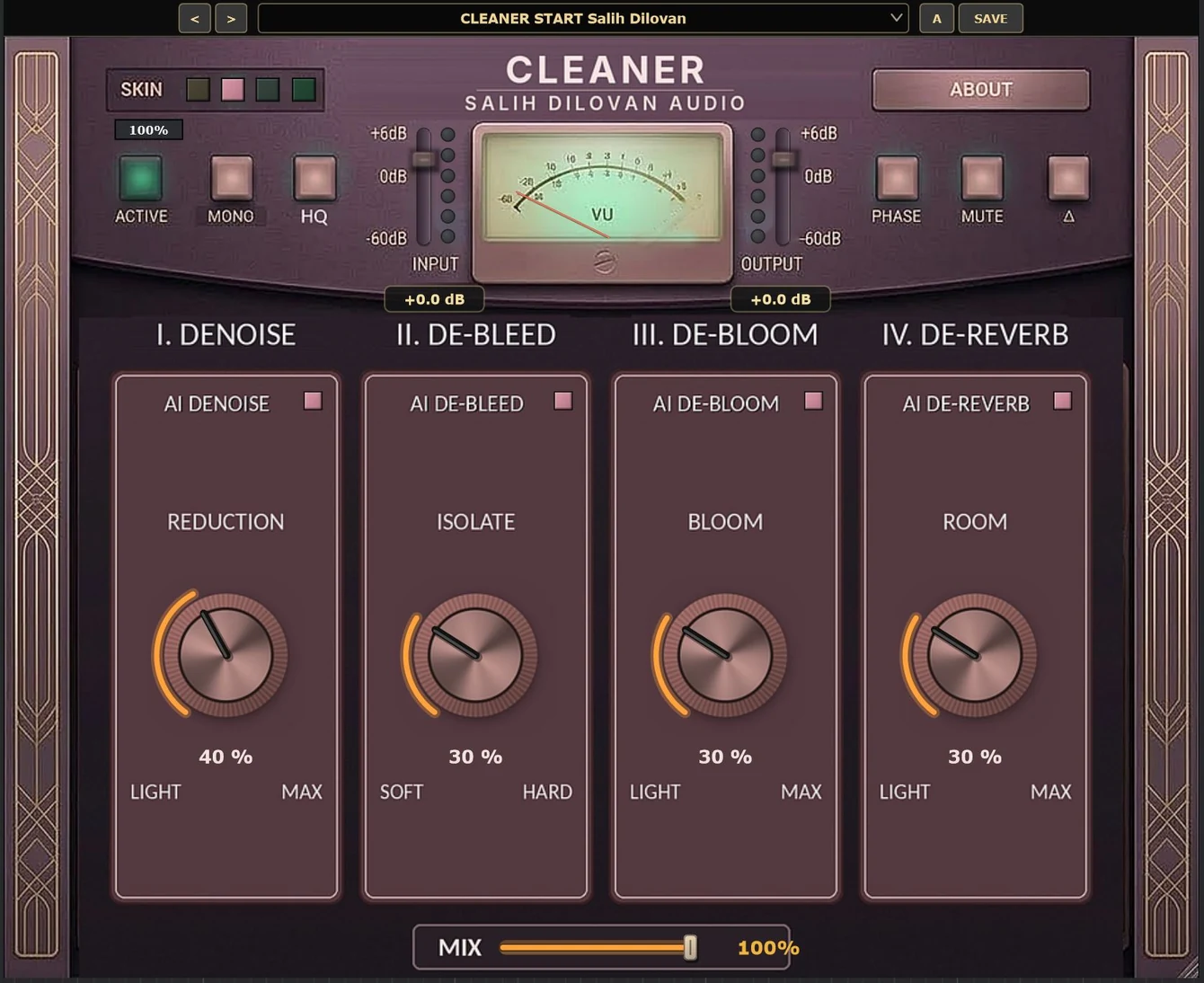
Task: Toggle the delta listen button
Action: coord(1068,178)
